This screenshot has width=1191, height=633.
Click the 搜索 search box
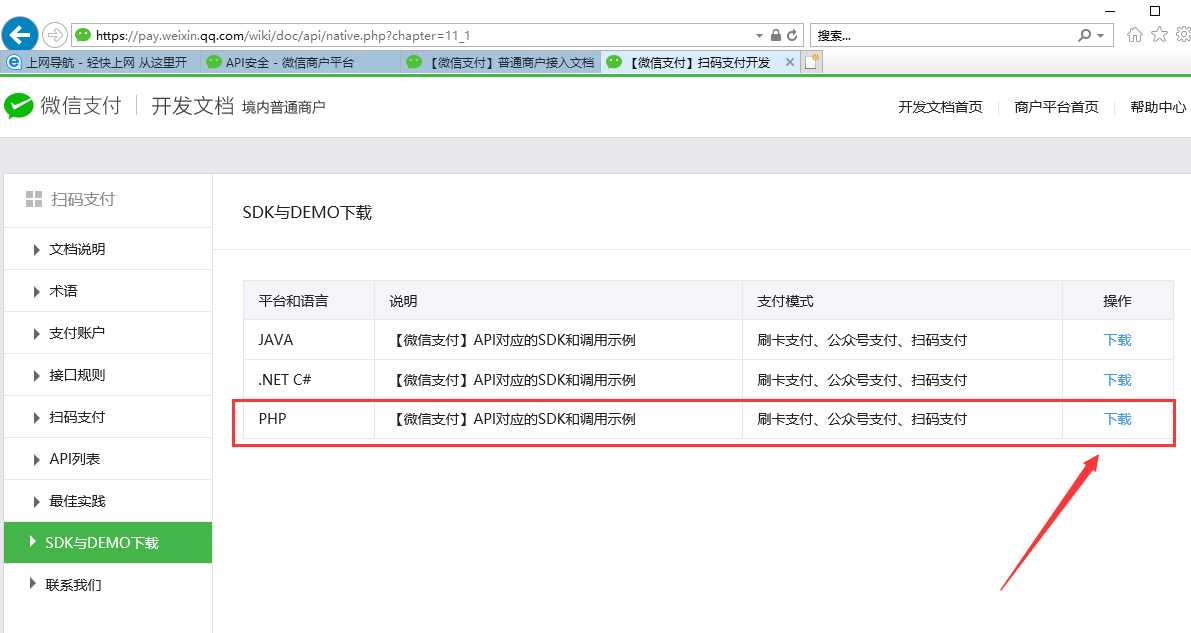tap(942, 36)
